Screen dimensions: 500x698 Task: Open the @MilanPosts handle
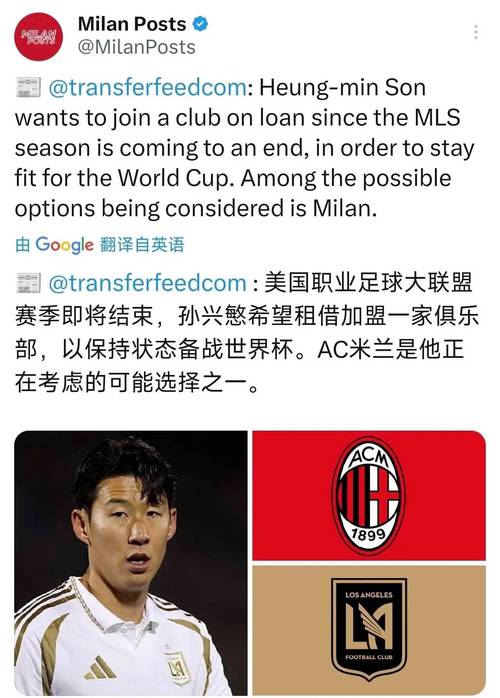(x=137, y=47)
